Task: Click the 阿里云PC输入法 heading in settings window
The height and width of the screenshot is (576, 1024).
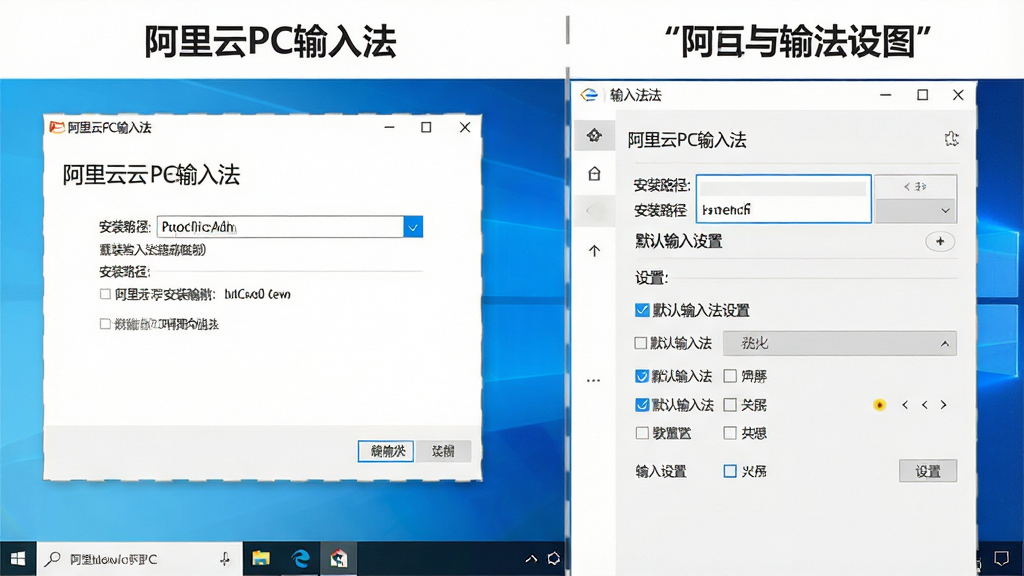Action: click(x=686, y=140)
